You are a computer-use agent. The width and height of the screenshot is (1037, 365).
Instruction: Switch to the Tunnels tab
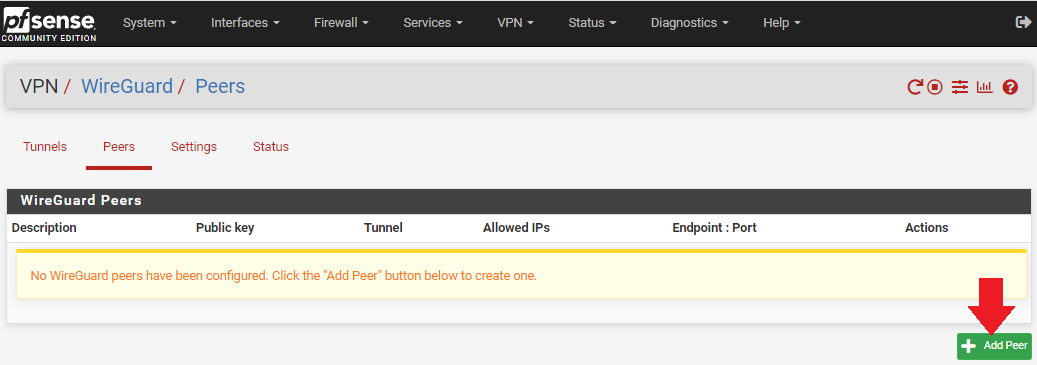45,147
